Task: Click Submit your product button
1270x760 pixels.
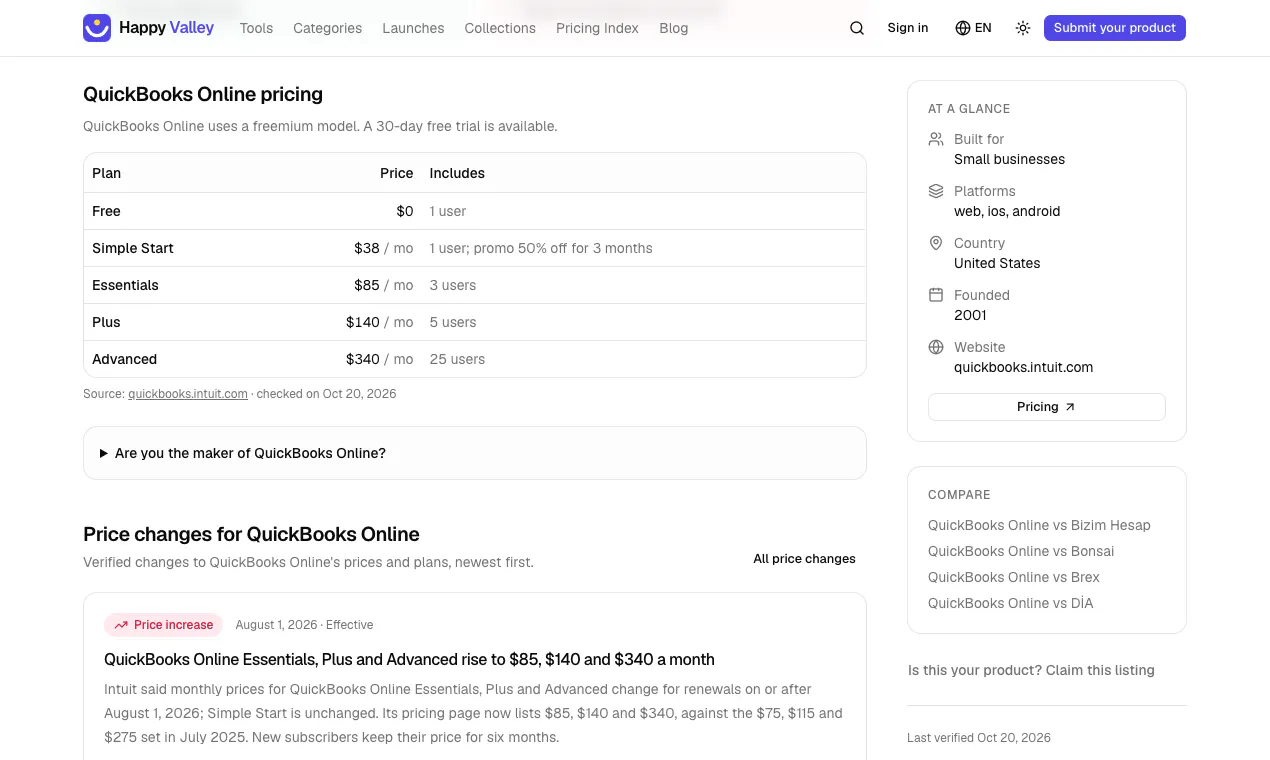Action: [1115, 28]
